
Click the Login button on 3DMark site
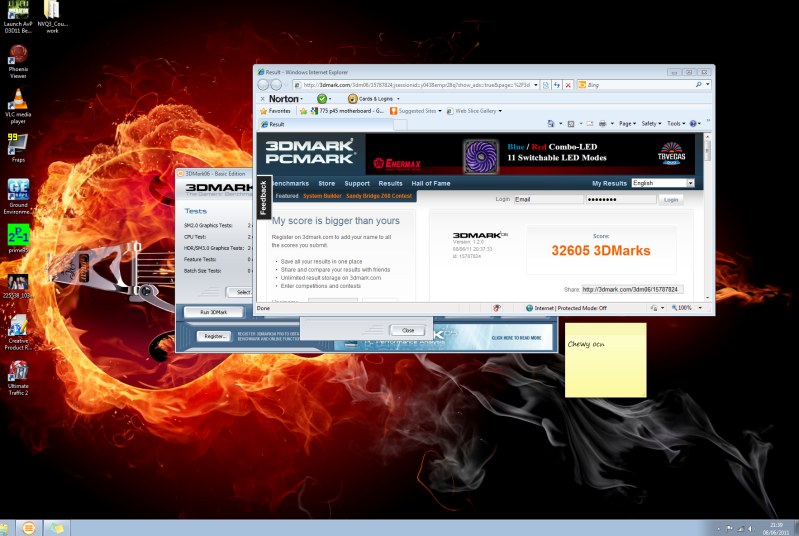pos(671,200)
